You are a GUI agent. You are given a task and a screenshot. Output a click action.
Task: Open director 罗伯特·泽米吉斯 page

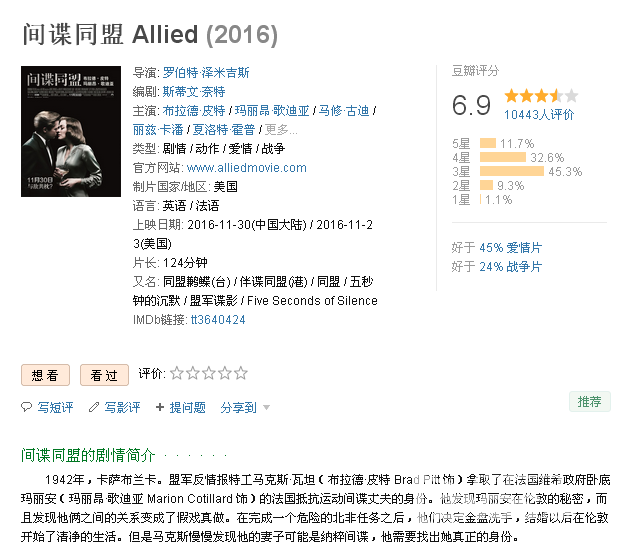click(206, 72)
